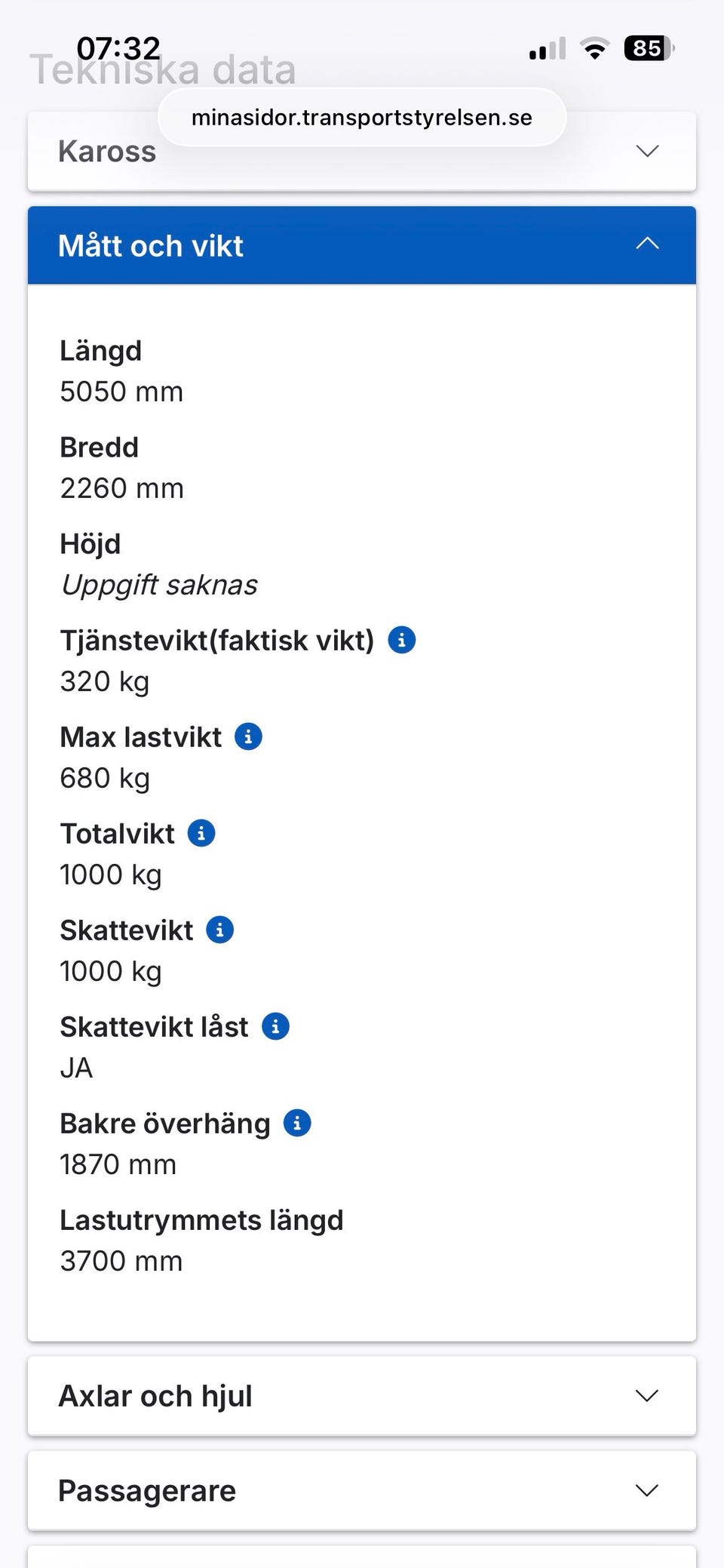The width and height of the screenshot is (724, 1568).
Task: Tap the Passagerare section label
Action: pyautogui.click(x=147, y=1490)
